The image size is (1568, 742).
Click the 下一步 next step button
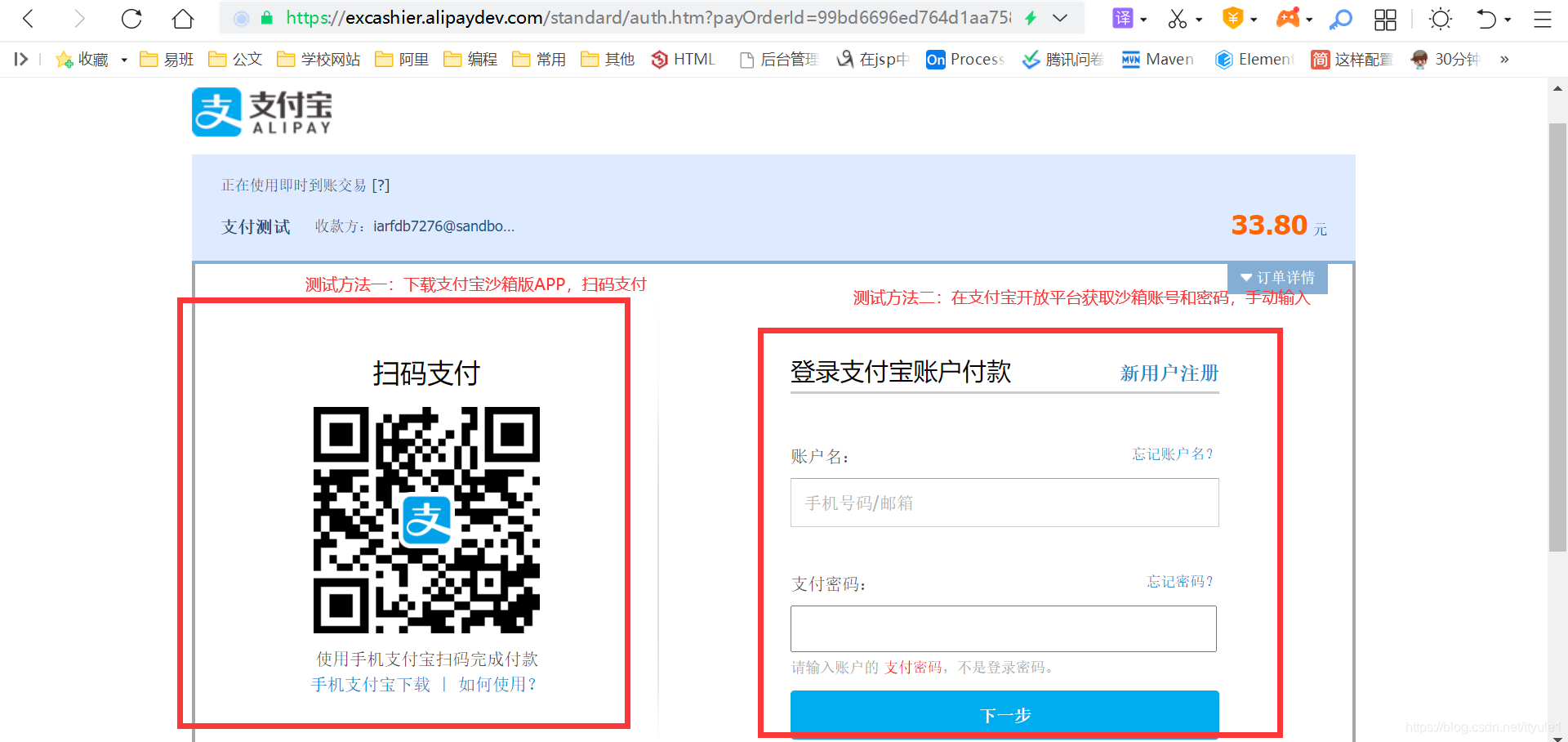(x=1004, y=715)
